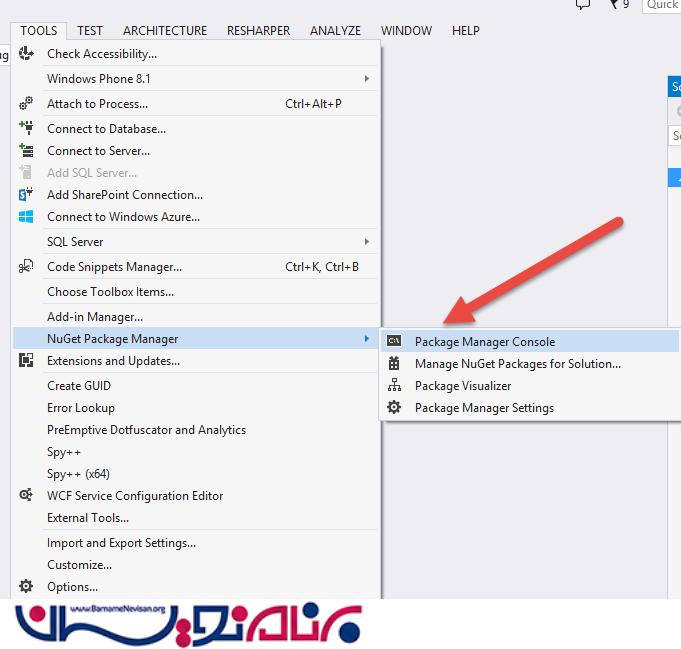Choose Error Lookup menu entry

tap(196, 408)
